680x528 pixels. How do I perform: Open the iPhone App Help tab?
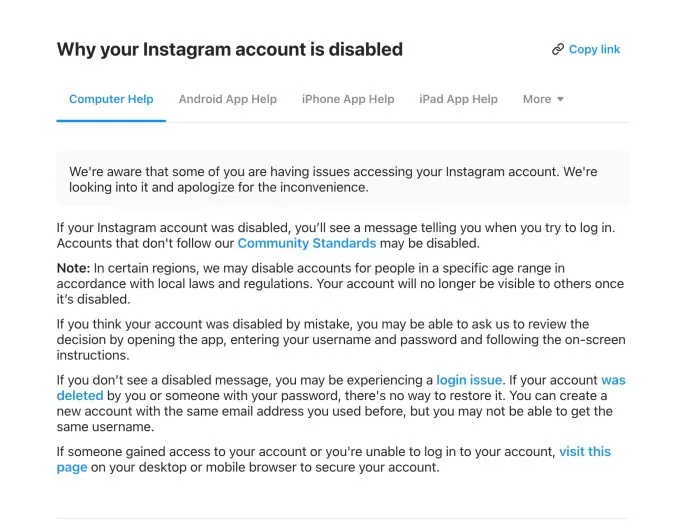click(x=348, y=99)
